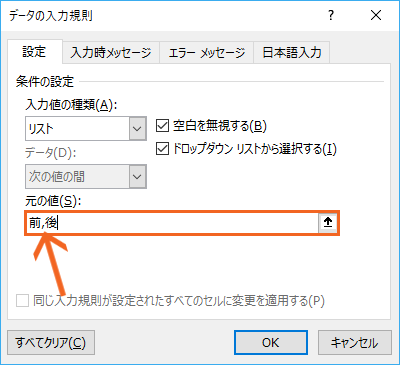
Task: Click the help question mark icon
Action: tap(331, 15)
